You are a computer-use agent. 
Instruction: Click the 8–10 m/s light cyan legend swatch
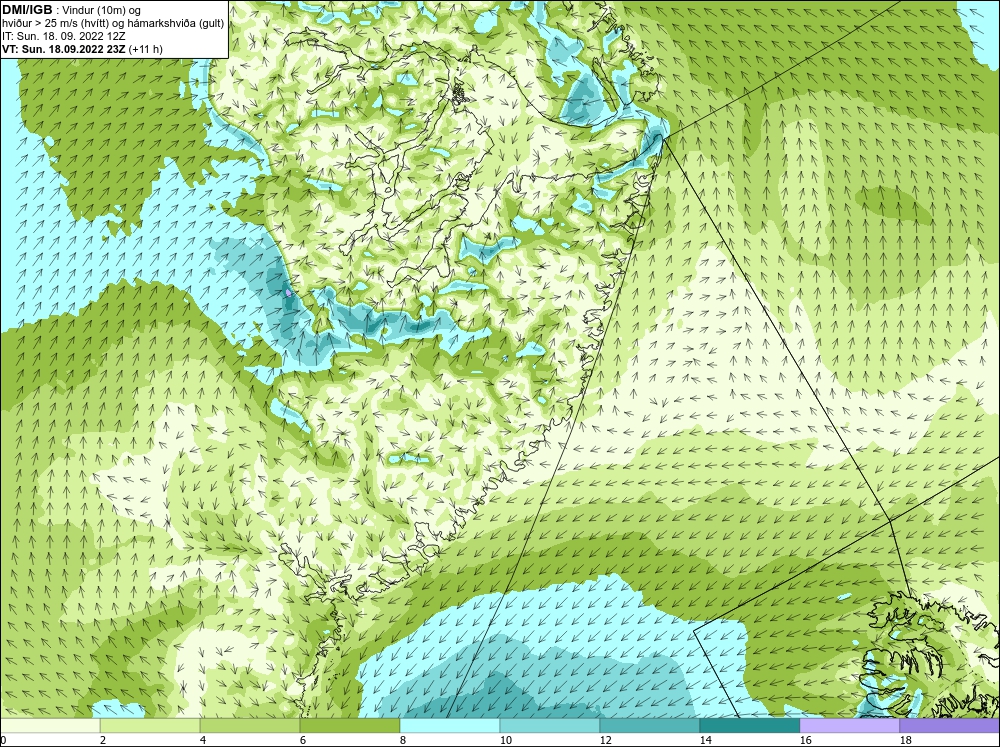450,725
